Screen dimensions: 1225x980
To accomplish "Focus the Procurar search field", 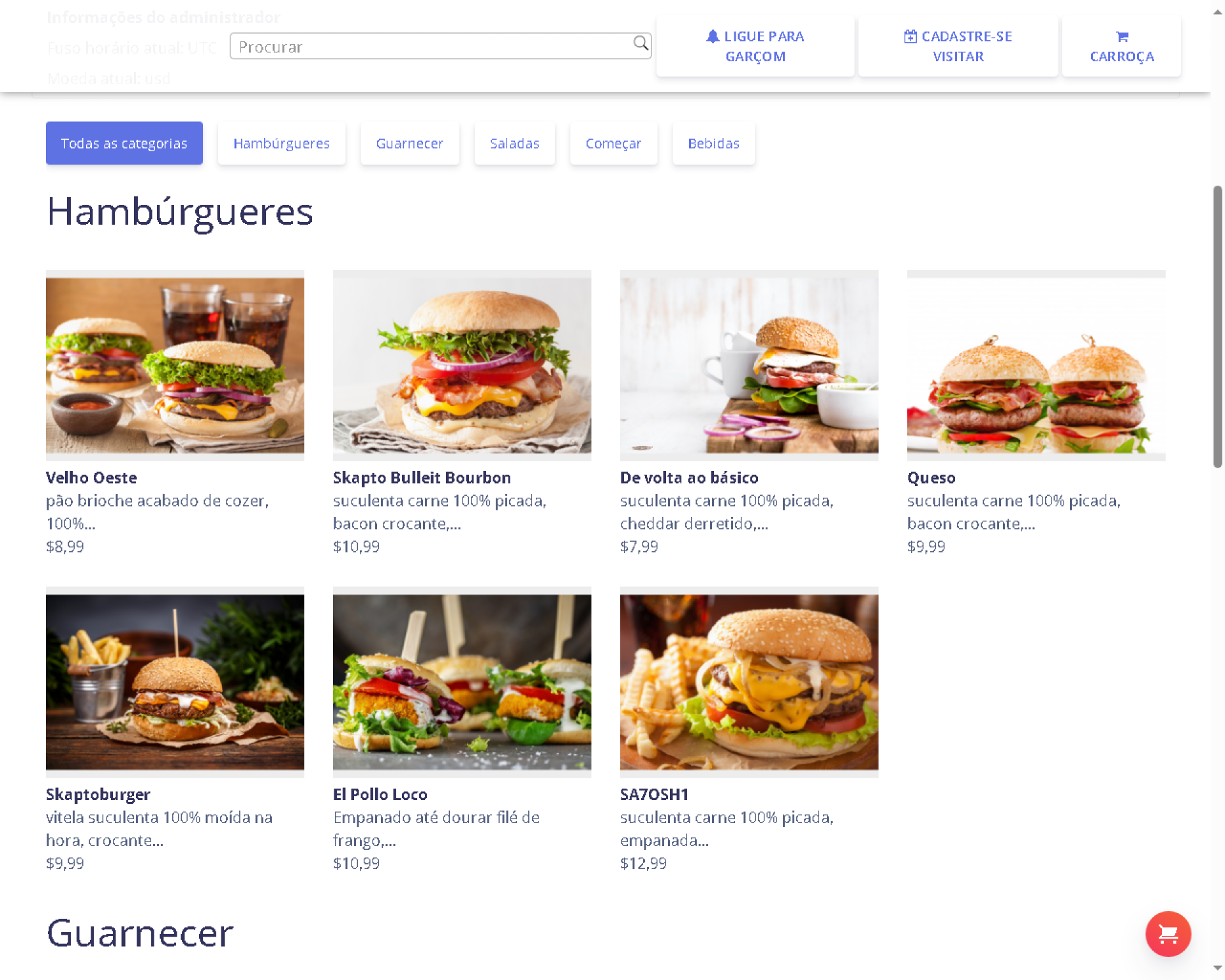I will pos(440,46).
